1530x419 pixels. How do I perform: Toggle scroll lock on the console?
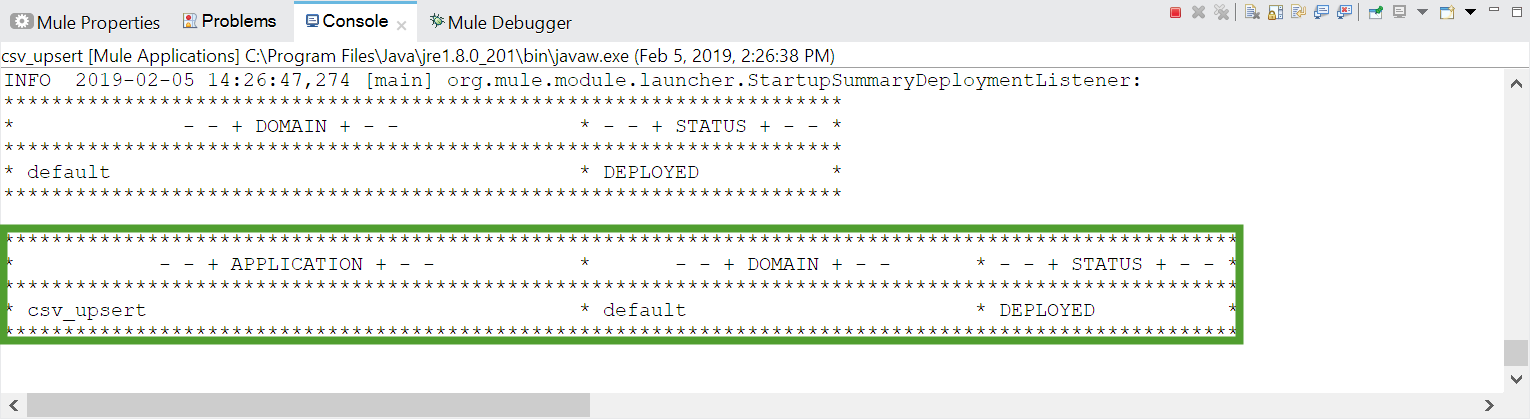(1275, 12)
